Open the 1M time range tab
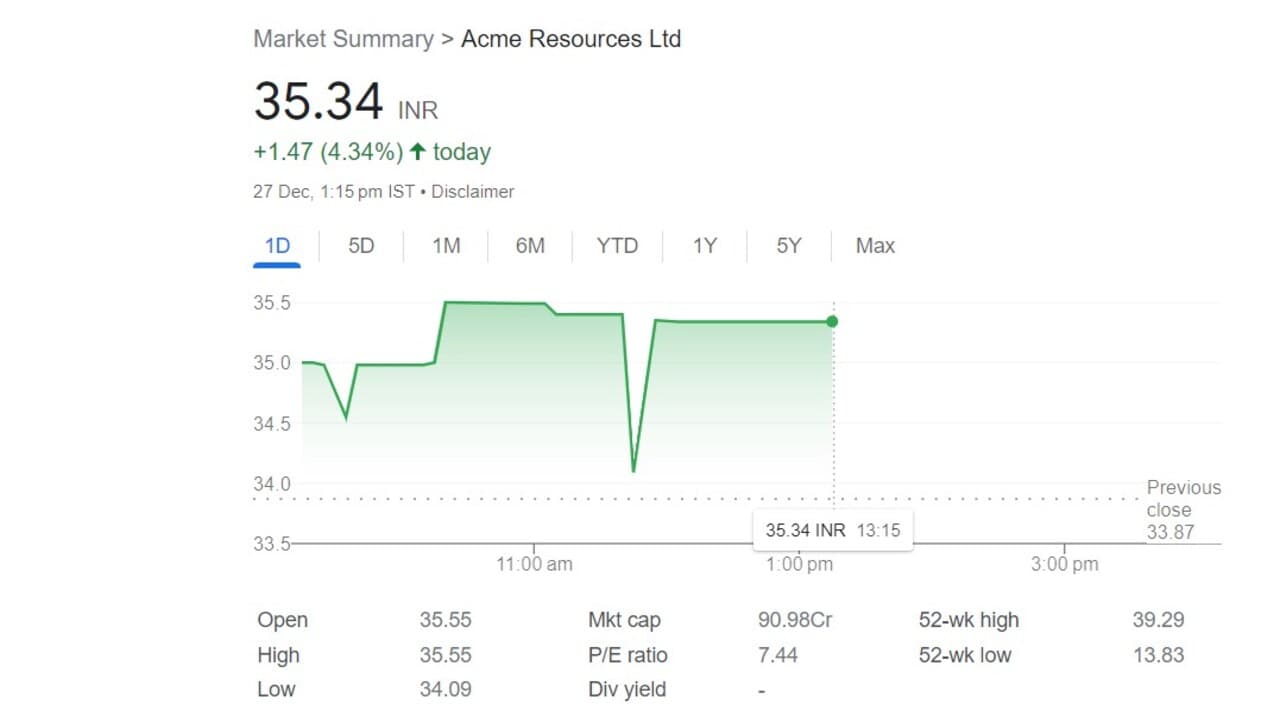1280x720 pixels. (x=446, y=246)
